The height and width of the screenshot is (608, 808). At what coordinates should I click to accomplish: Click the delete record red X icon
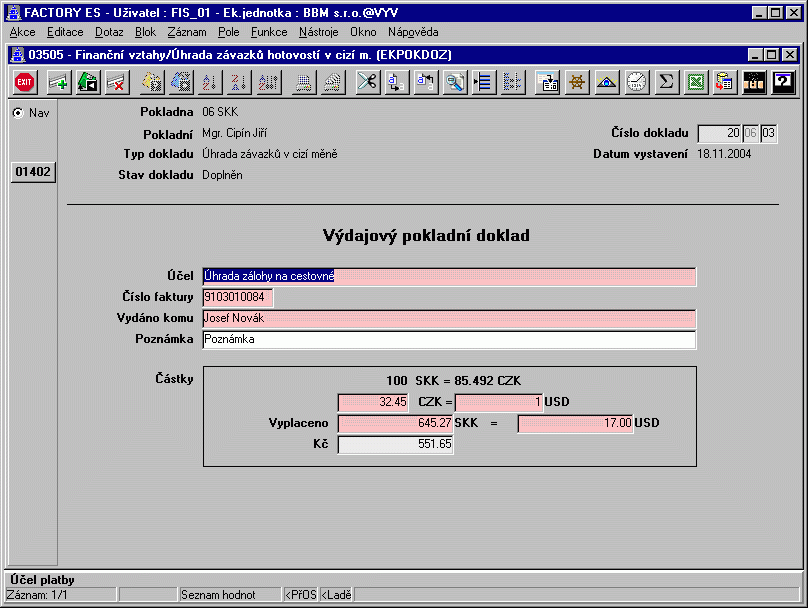[116, 82]
